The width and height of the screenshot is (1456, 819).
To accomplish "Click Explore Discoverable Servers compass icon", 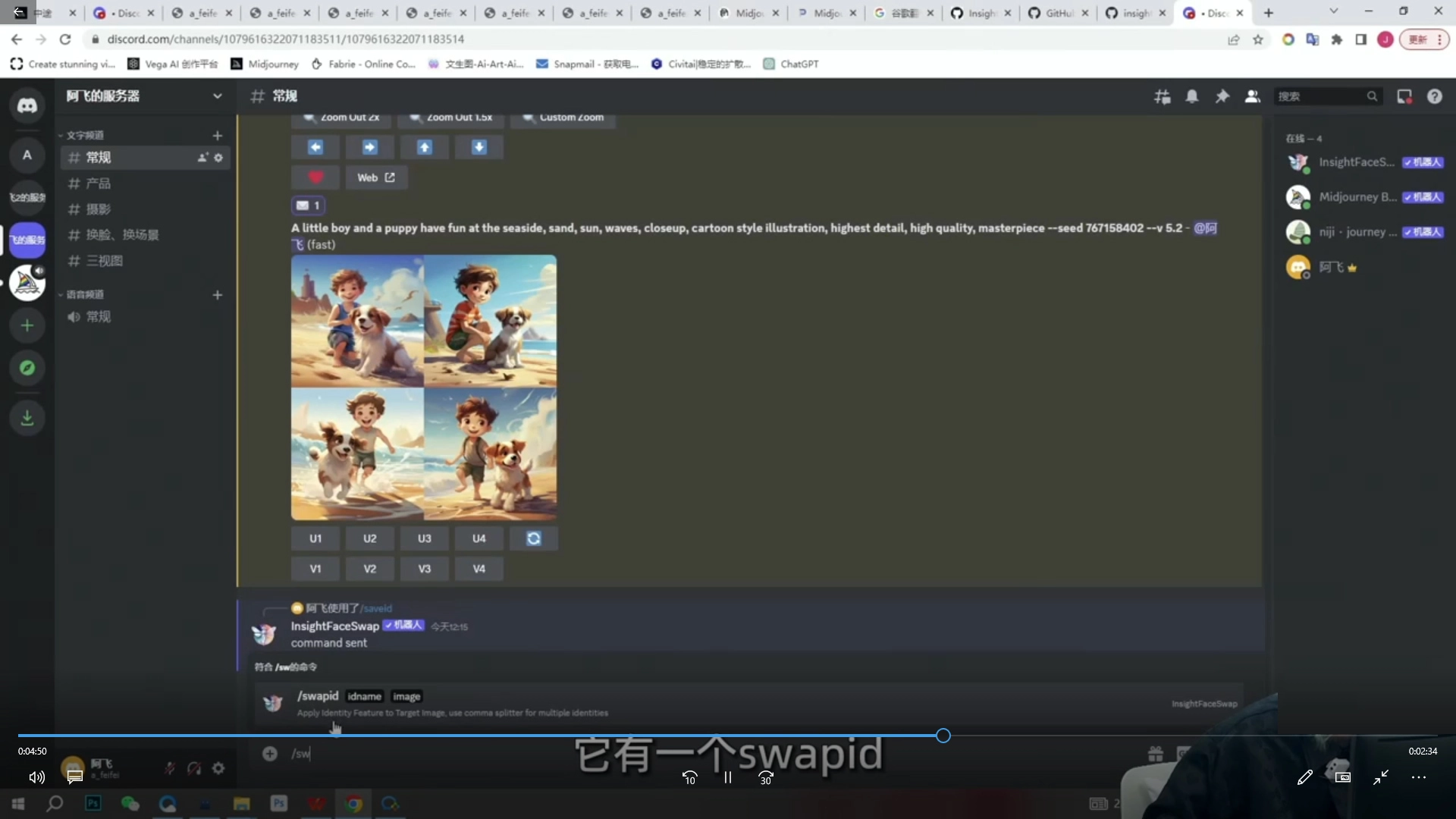I will 27,368.
